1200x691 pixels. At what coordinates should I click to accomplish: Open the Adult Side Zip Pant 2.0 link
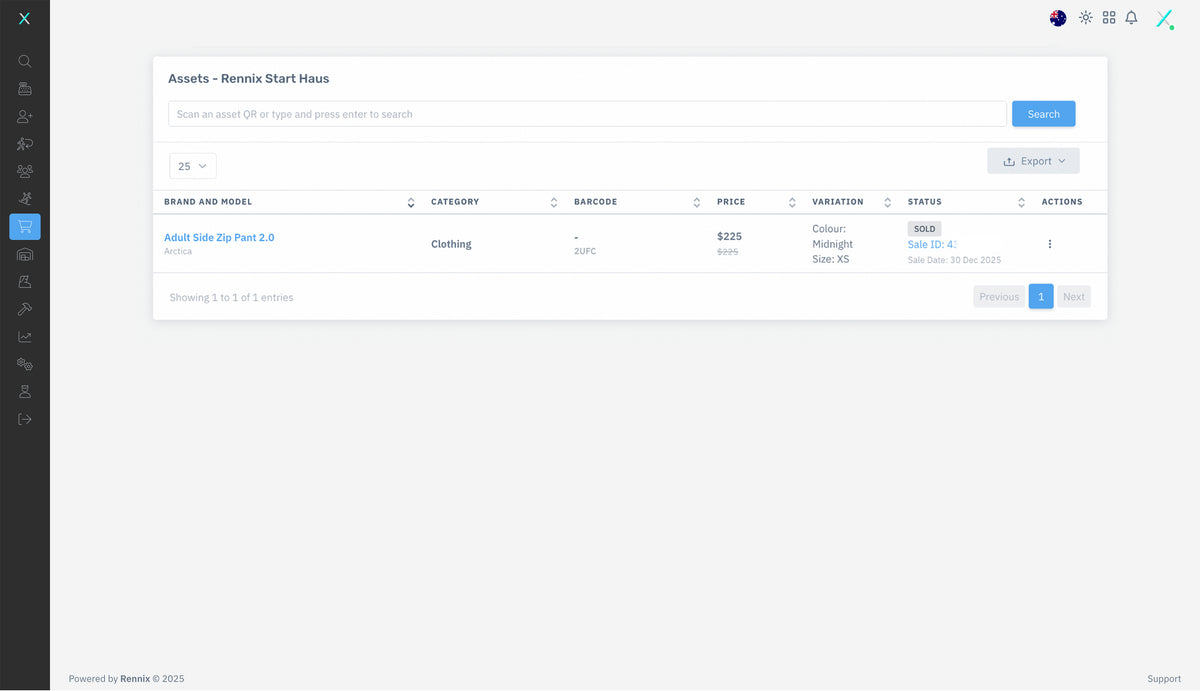pos(219,238)
